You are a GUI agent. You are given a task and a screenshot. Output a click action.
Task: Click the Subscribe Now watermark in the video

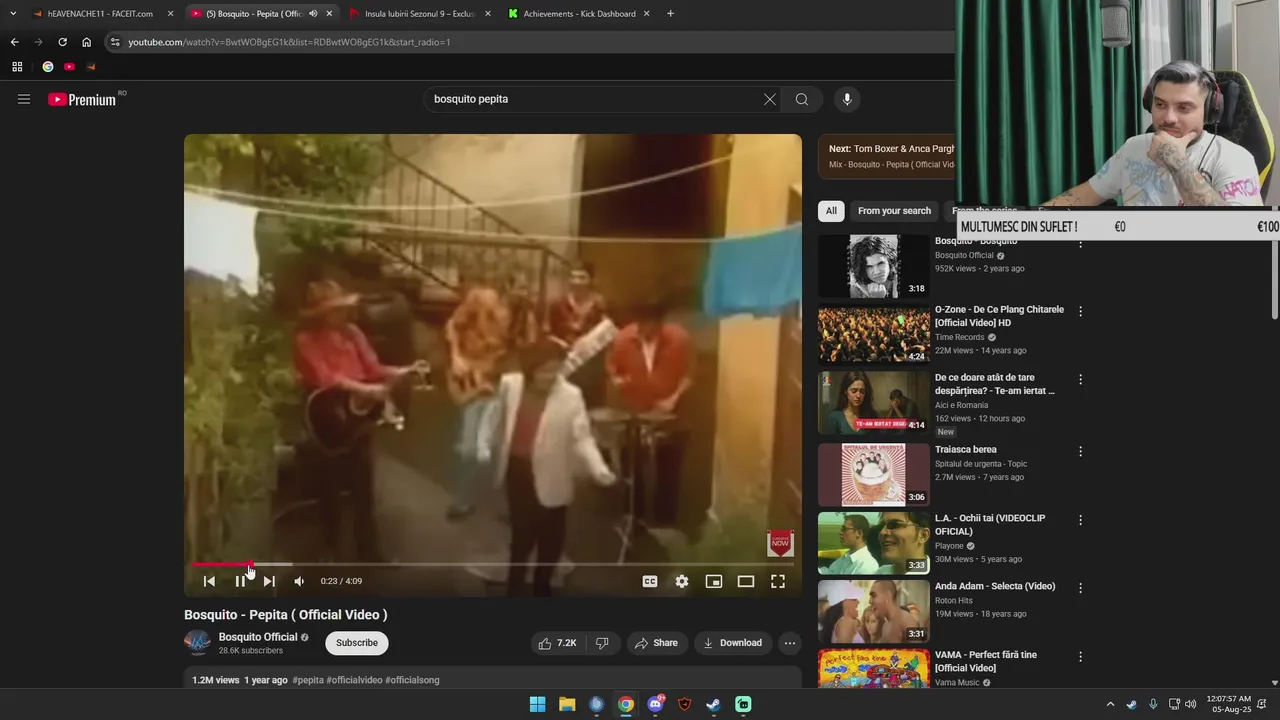(x=780, y=543)
